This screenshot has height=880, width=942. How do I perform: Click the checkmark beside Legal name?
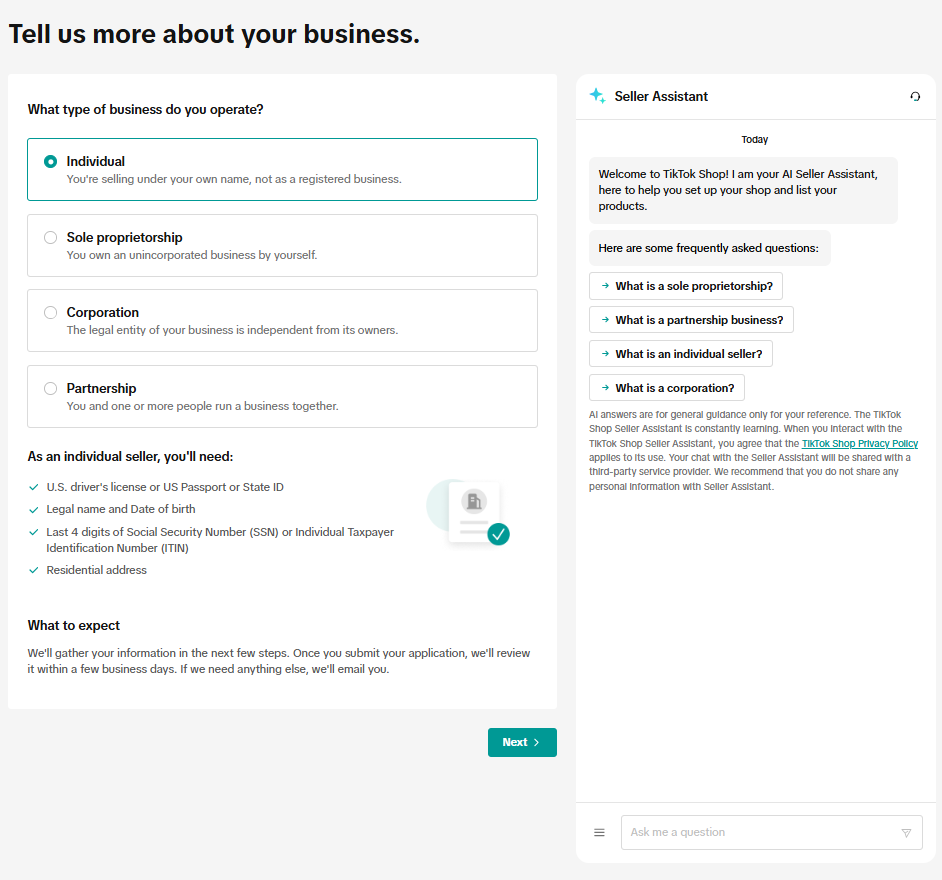[34, 510]
